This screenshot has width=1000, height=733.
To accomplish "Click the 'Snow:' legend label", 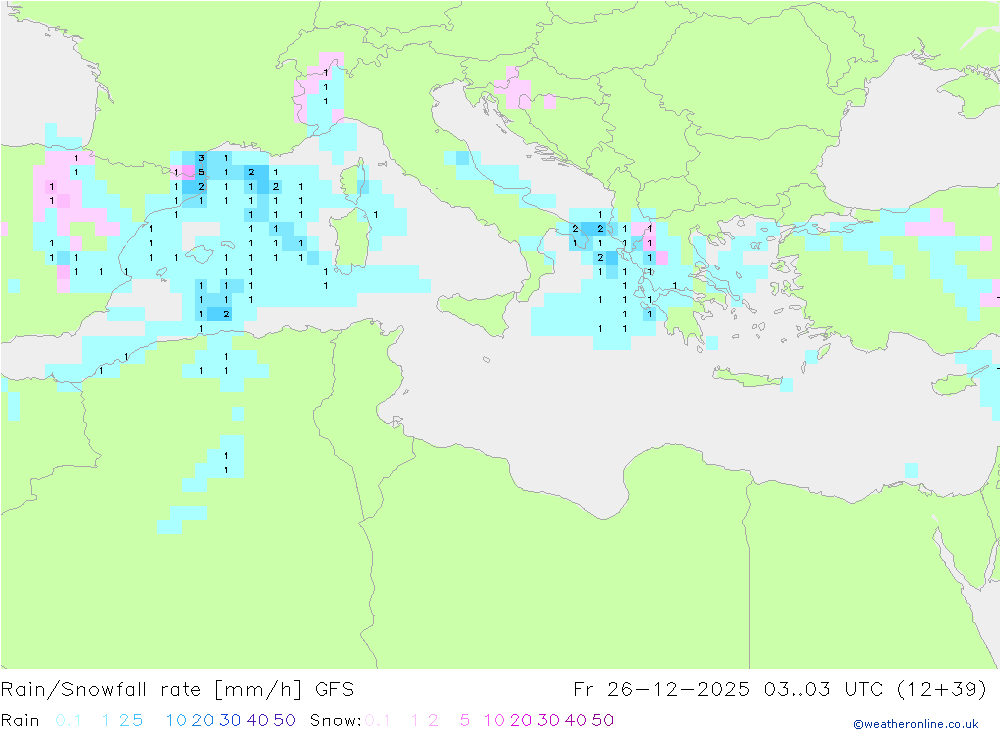I will click(x=335, y=720).
